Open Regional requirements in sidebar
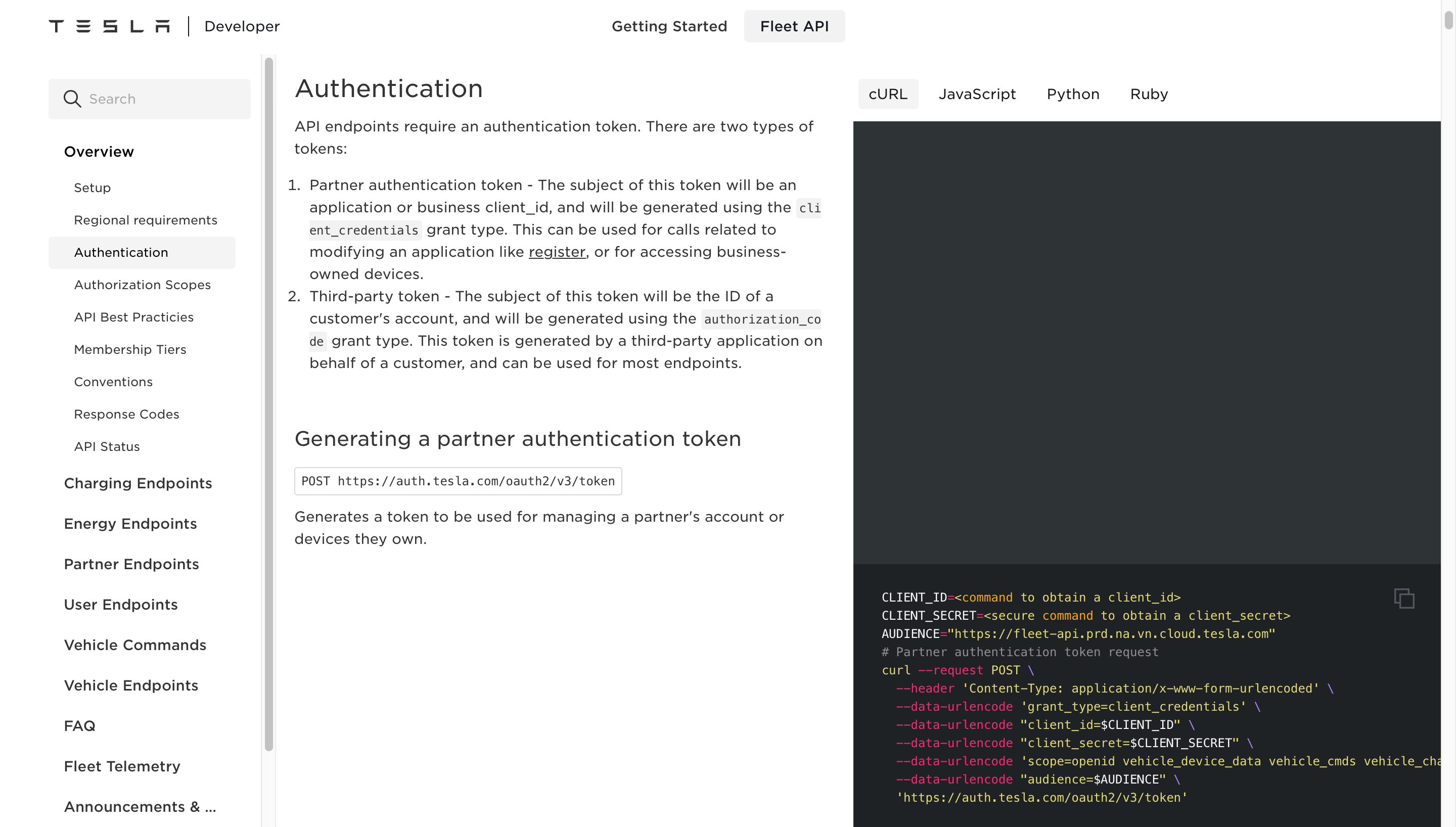This screenshot has width=1456, height=827. [146, 220]
